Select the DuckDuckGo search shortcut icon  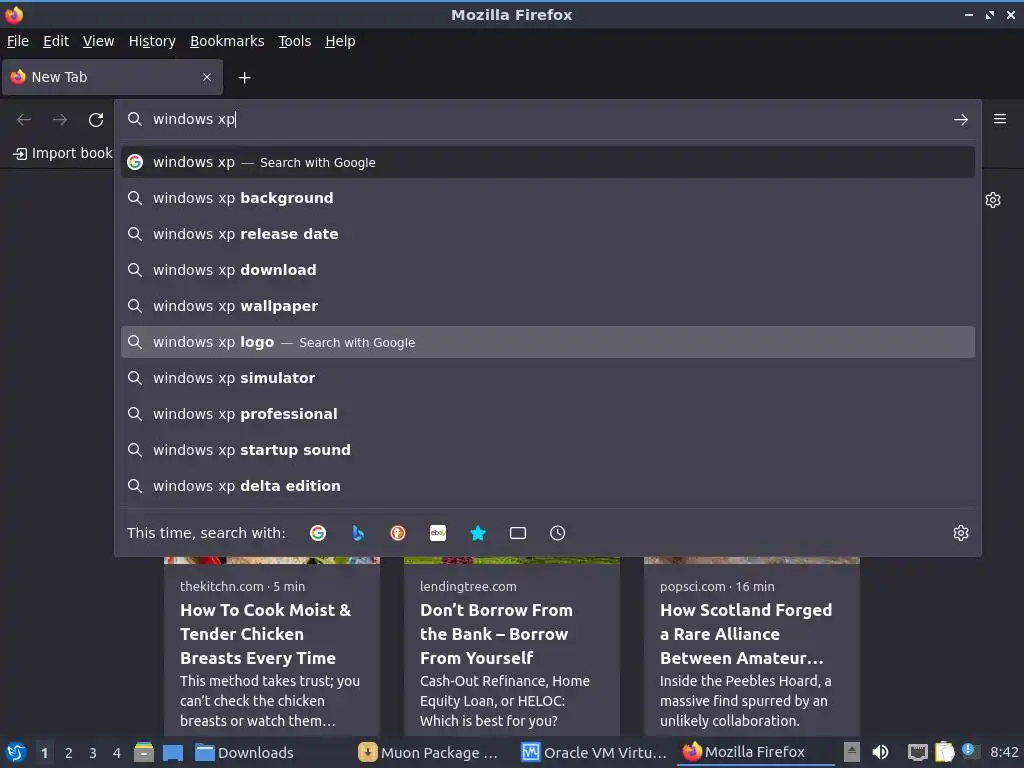398,533
